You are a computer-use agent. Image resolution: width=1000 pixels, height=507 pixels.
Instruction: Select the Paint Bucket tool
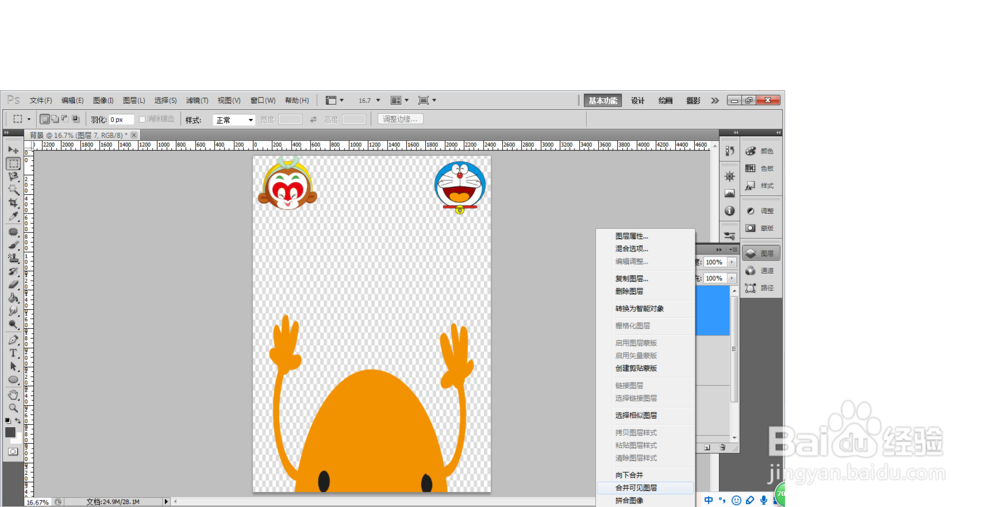13,298
